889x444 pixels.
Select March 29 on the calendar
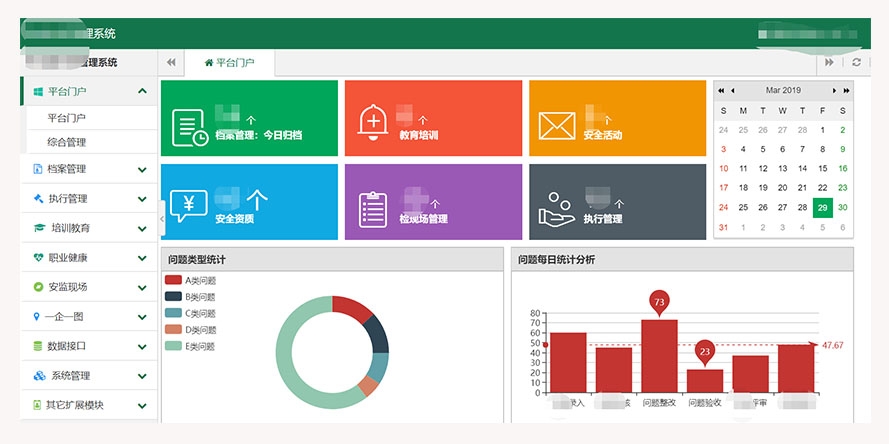(x=822, y=207)
